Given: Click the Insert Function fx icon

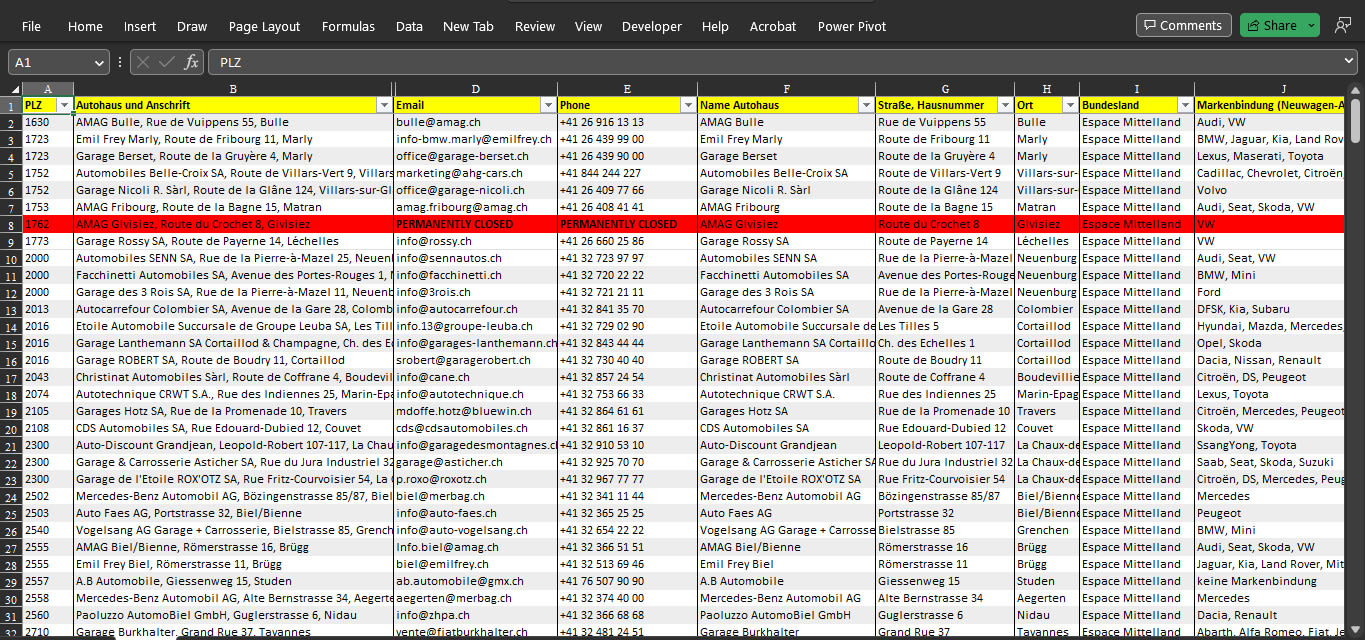Looking at the screenshot, I should click(191, 62).
